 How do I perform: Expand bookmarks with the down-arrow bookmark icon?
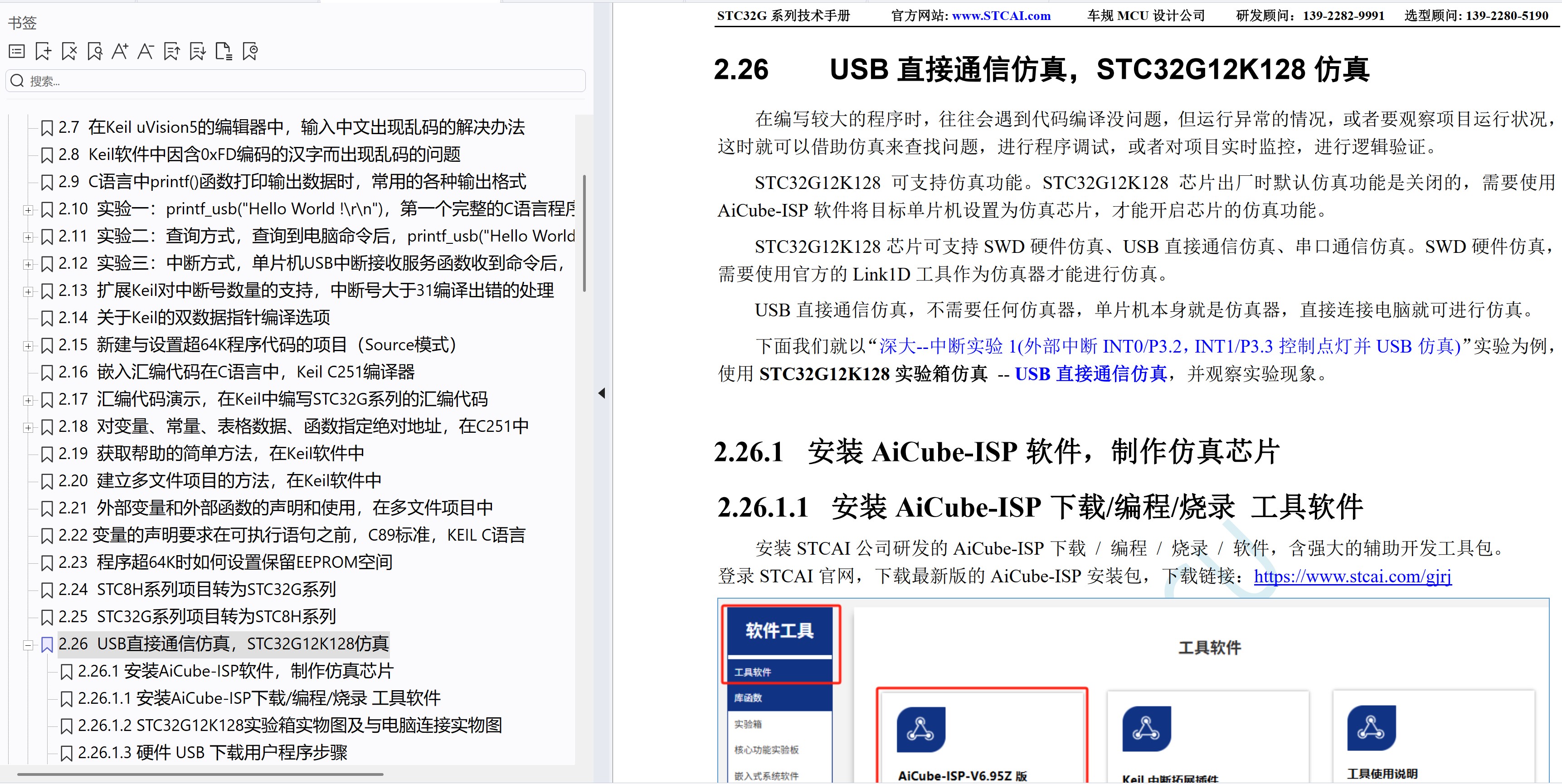click(198, 52)
